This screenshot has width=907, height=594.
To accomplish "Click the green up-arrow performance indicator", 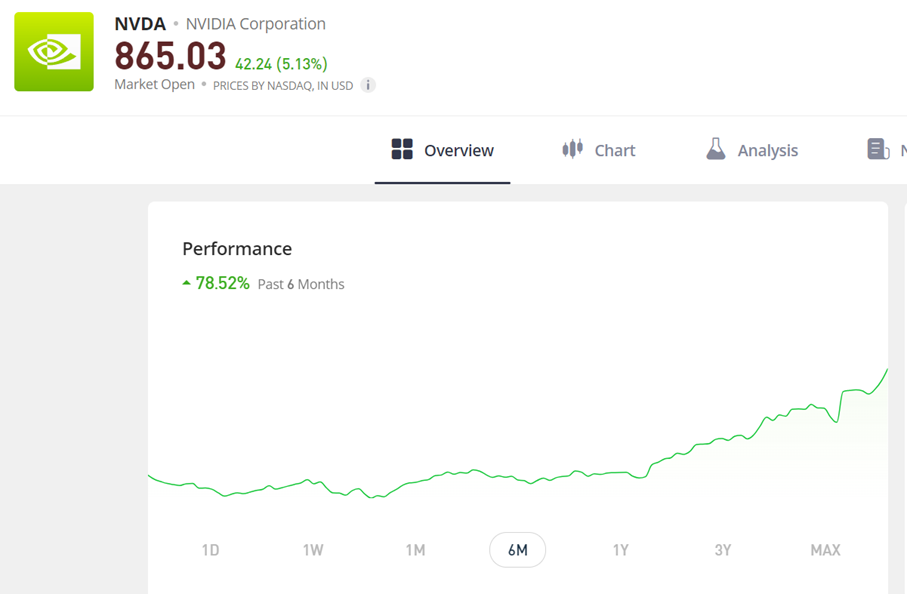I will click(x=186, y=283).
